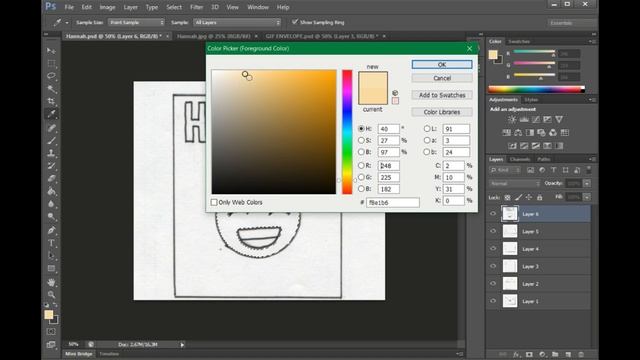Switch to the Swatches tab

point(519,42)
